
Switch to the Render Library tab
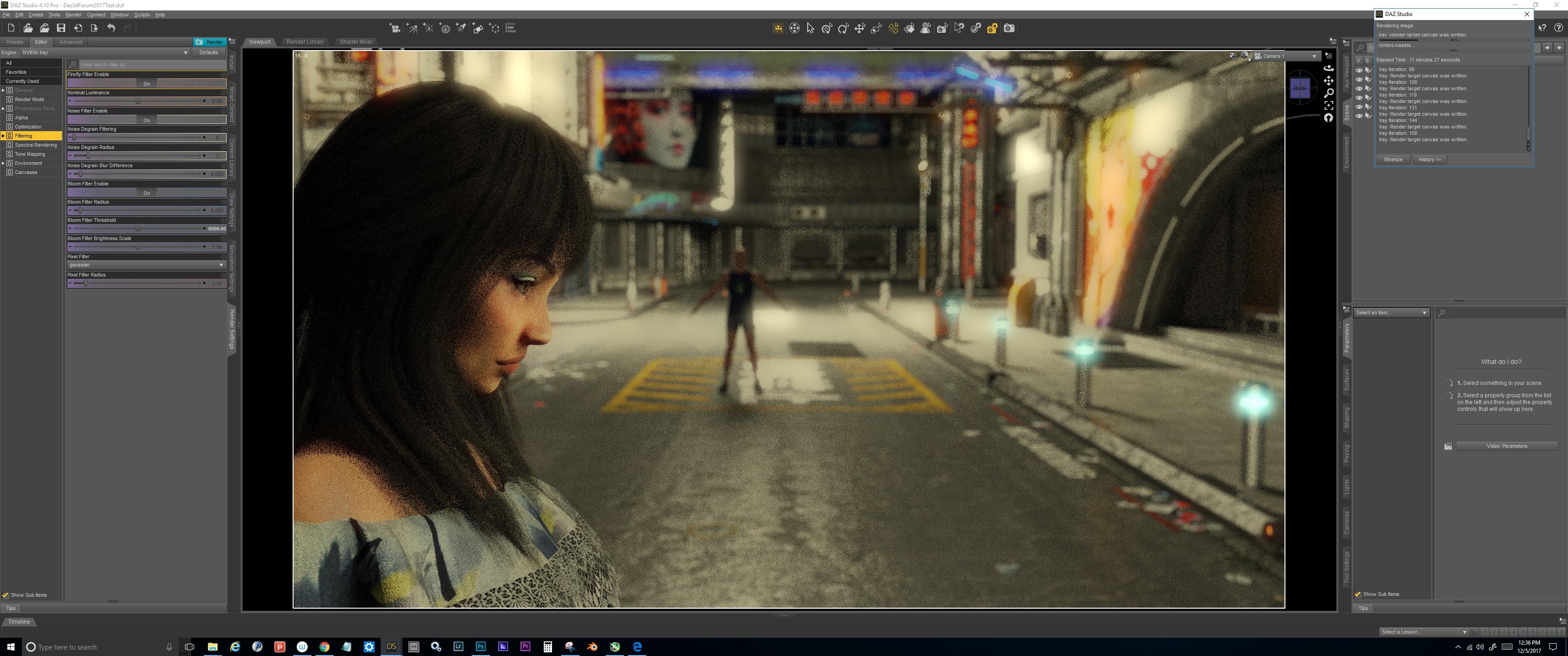tap(305, 42)
